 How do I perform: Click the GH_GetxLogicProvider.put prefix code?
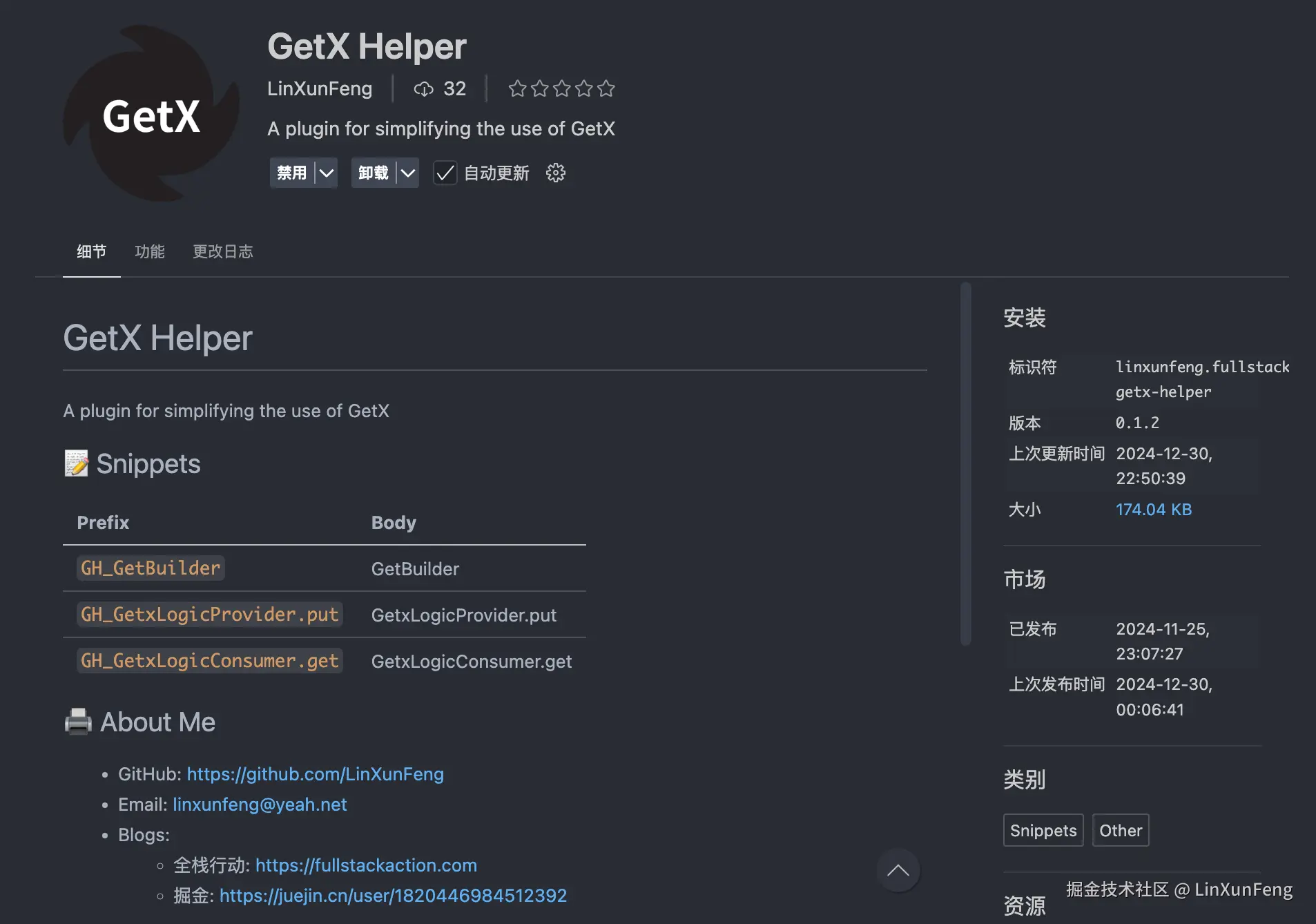point(210,615)
